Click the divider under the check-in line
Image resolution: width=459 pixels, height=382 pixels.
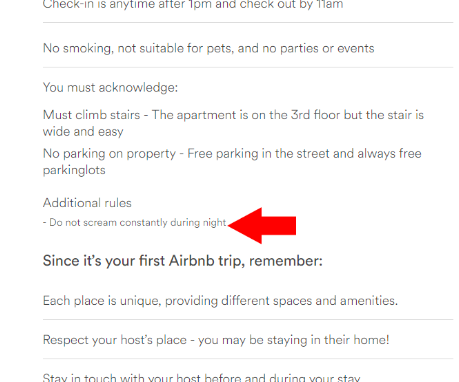point(248,23)
